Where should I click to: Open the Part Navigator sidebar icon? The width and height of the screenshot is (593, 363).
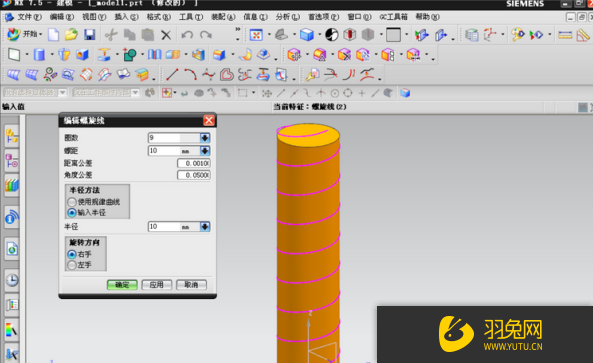12,161
